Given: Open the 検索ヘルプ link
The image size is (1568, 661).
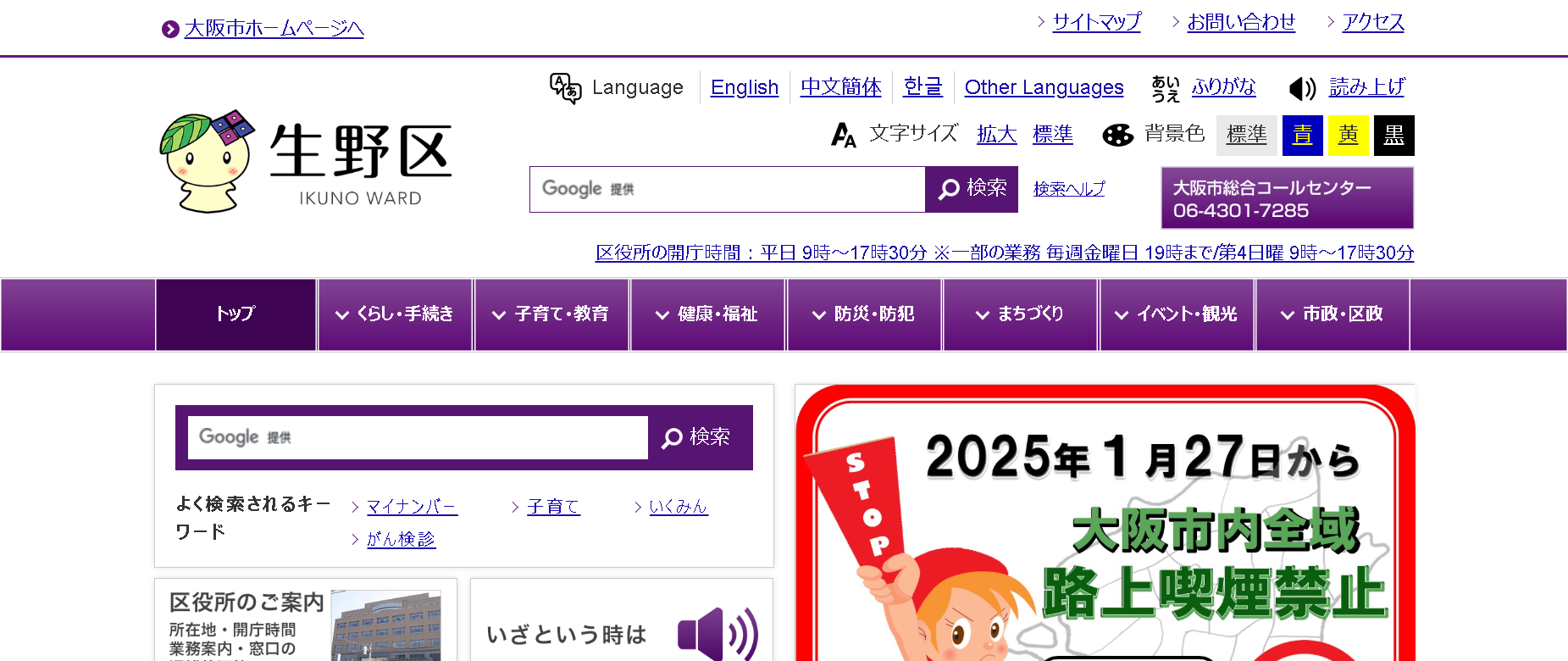Looking at the screenshot, I should 1069,189.
